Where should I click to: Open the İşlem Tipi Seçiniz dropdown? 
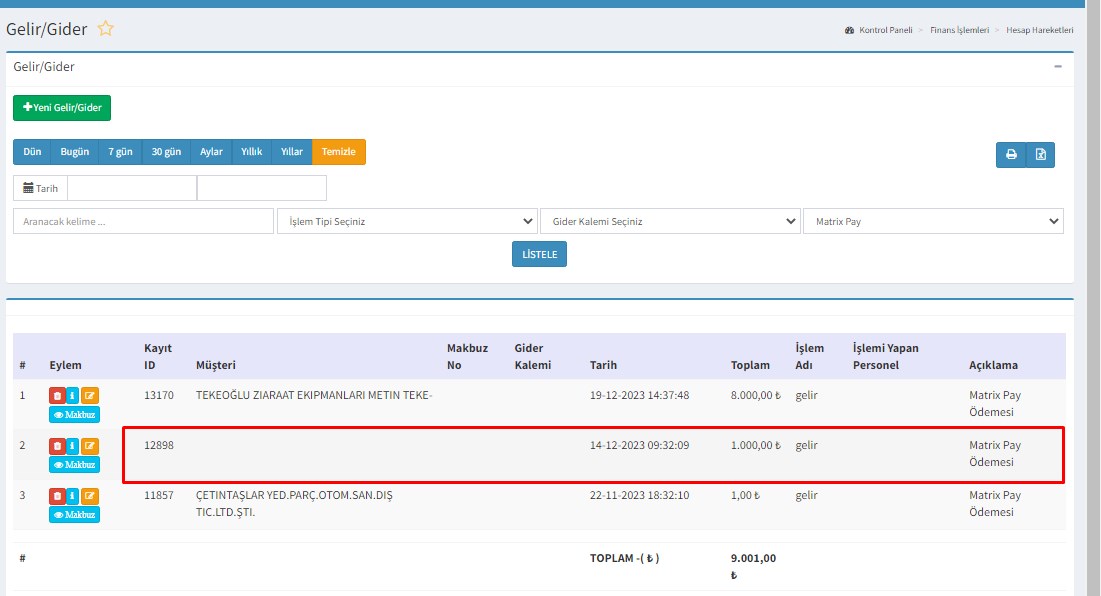(406, 221)
